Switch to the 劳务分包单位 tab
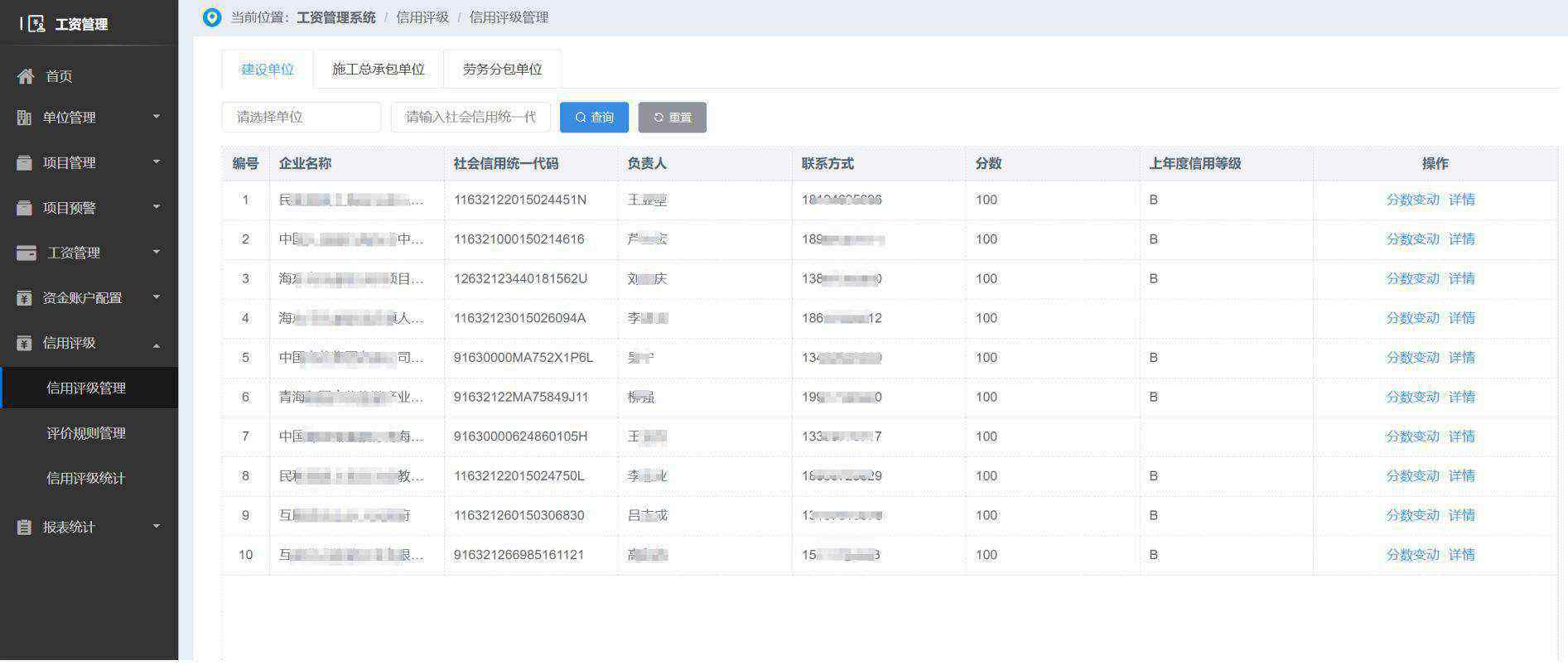 tap(502, 70)
